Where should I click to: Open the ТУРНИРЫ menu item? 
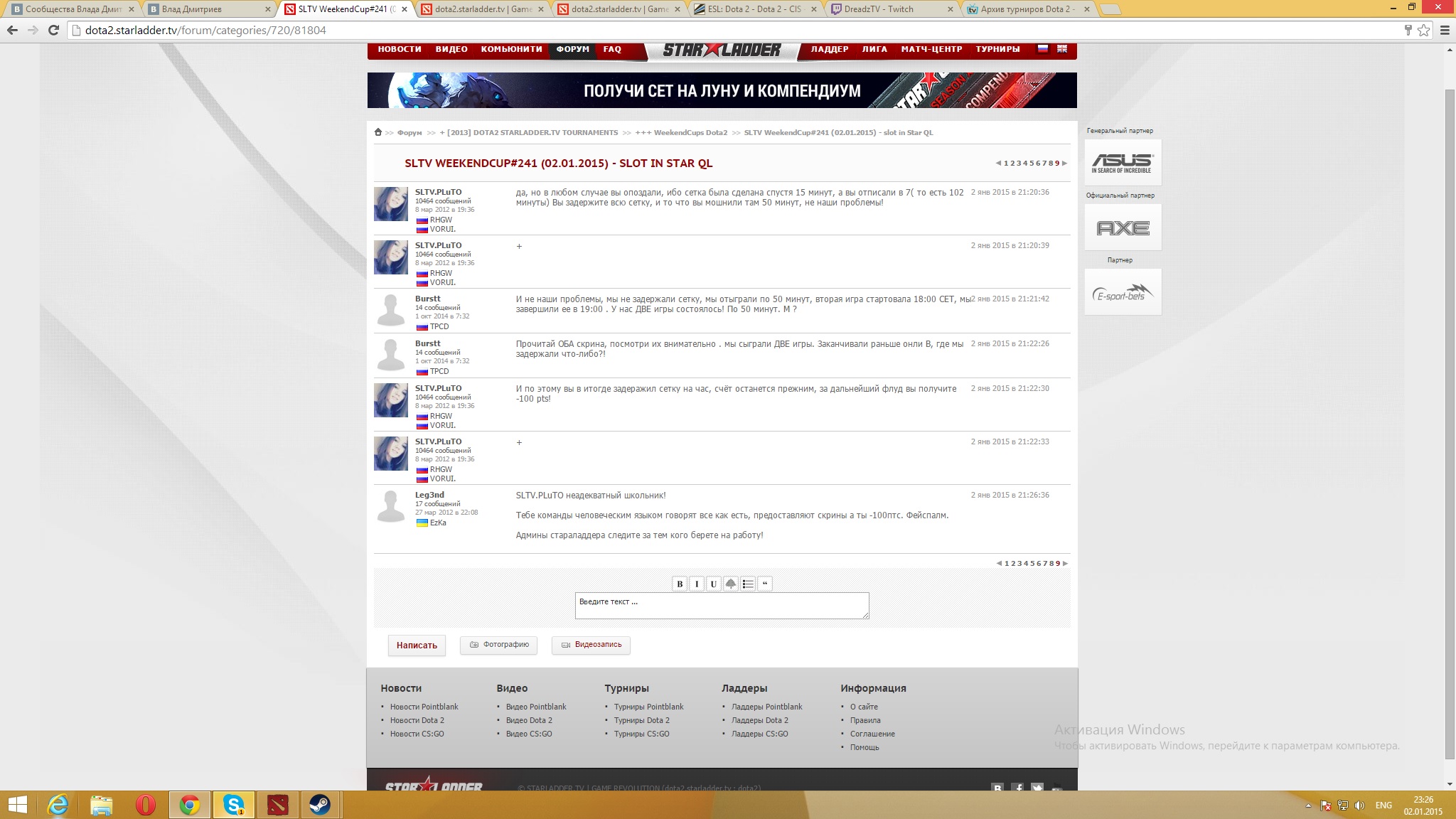997,49
